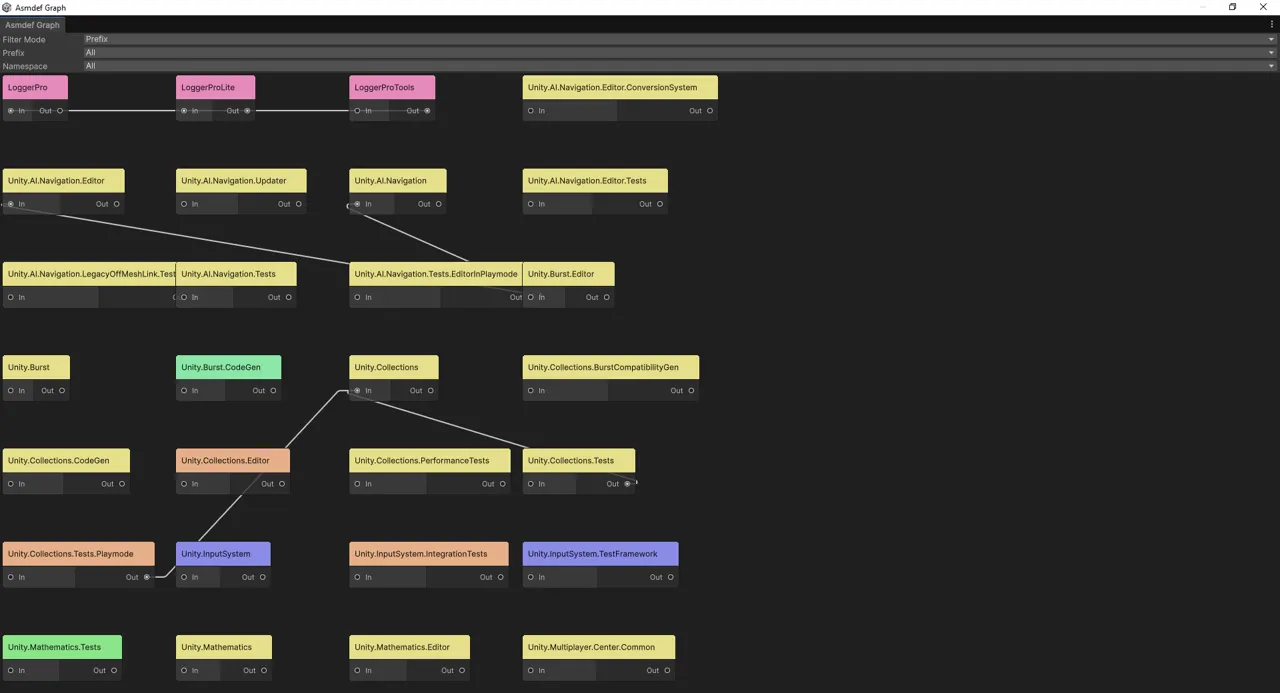Click TestFramework node's Out port
This screenshot has width=1280, height=693.
pyautogui.click(x=671, y=577)
